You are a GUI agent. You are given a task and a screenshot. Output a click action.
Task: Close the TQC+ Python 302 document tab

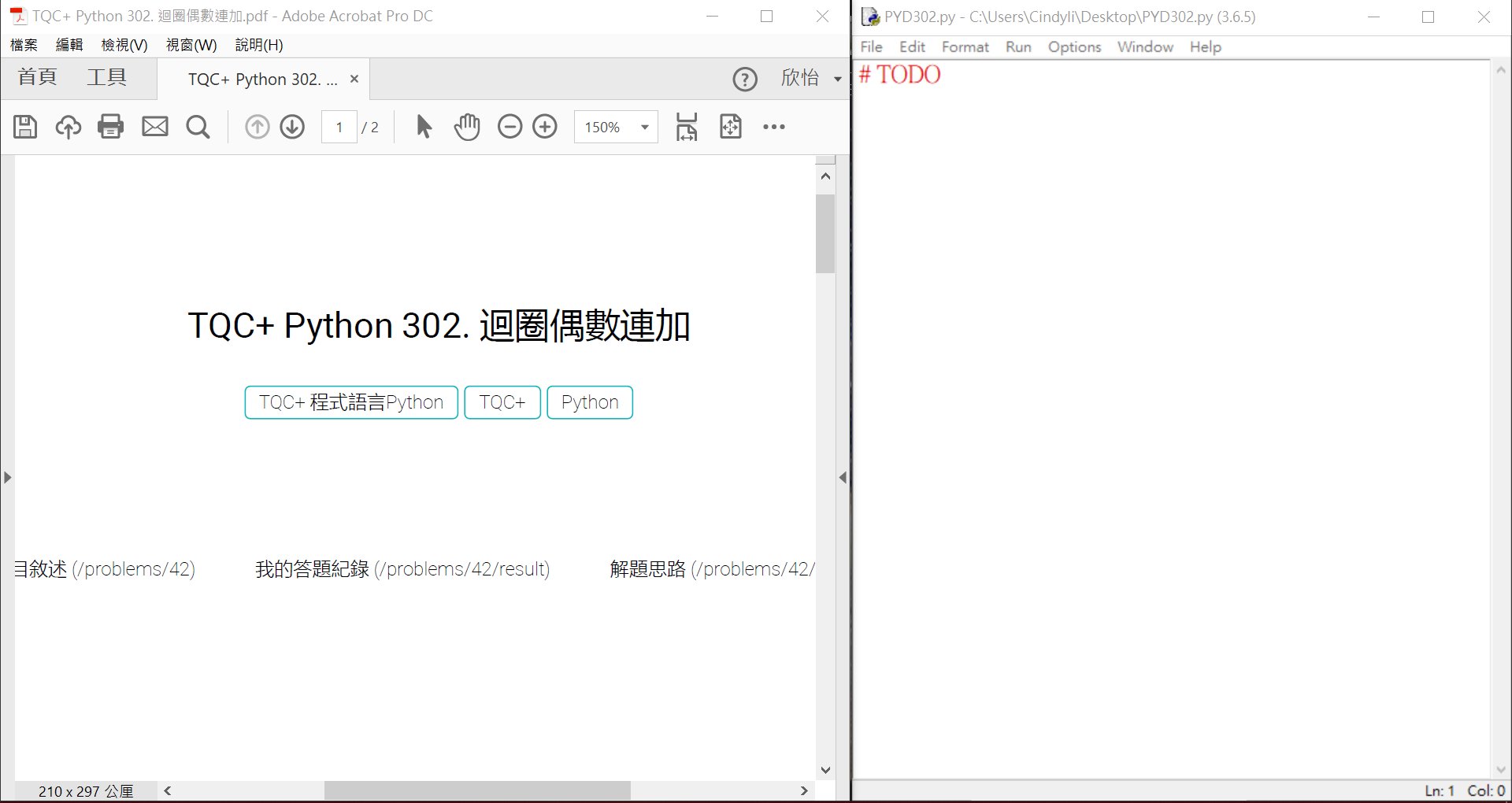354,79
